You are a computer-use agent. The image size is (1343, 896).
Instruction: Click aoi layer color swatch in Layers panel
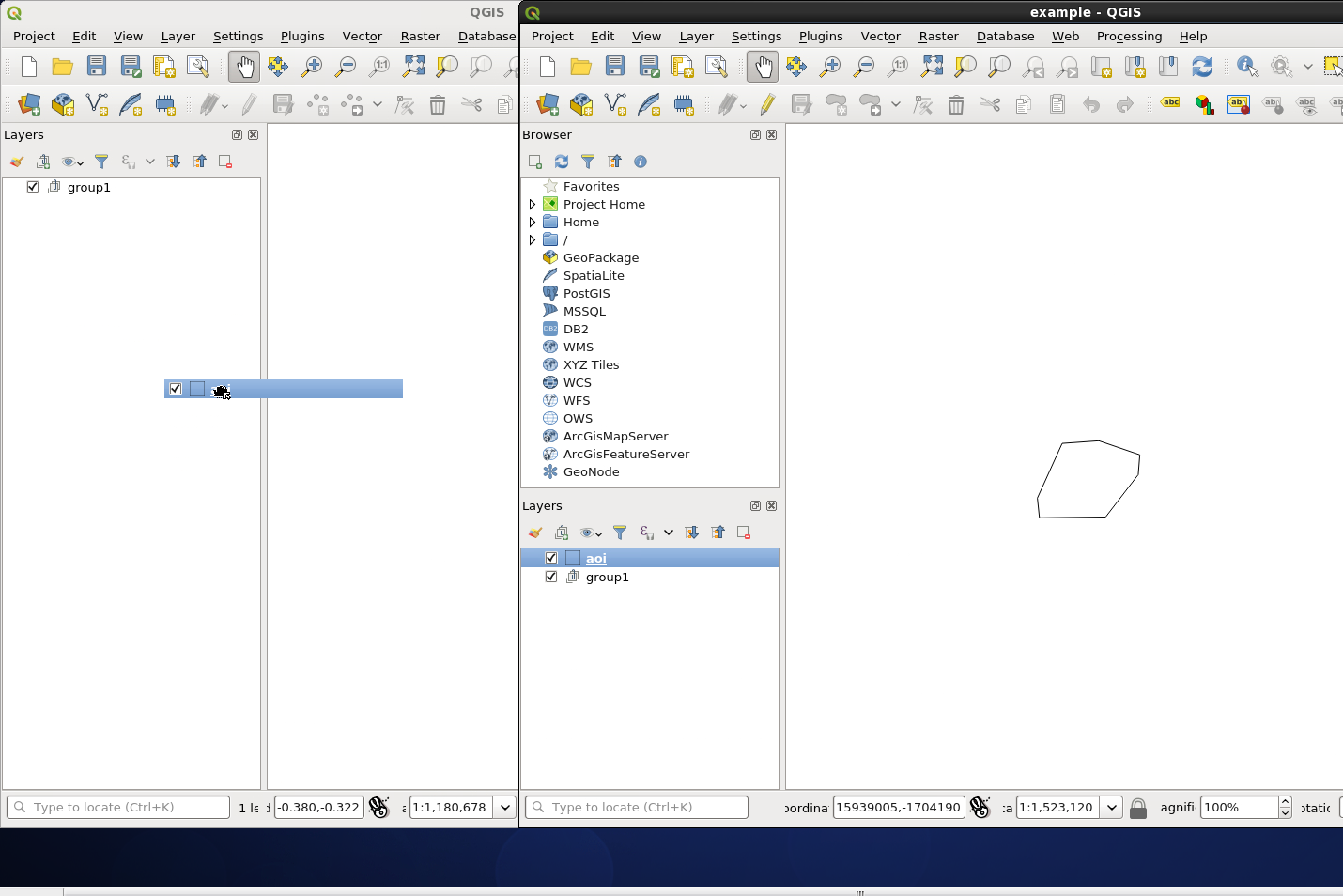[573, 558]
